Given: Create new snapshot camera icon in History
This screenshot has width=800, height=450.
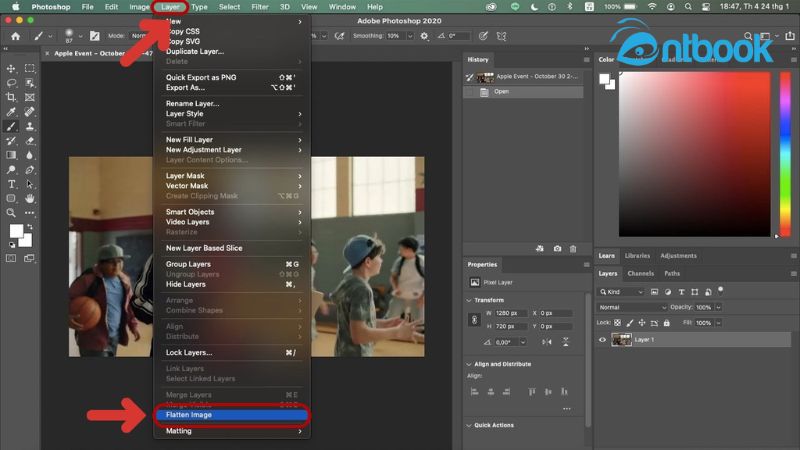Looking at the screenshot, I should [x=557, y=248].
